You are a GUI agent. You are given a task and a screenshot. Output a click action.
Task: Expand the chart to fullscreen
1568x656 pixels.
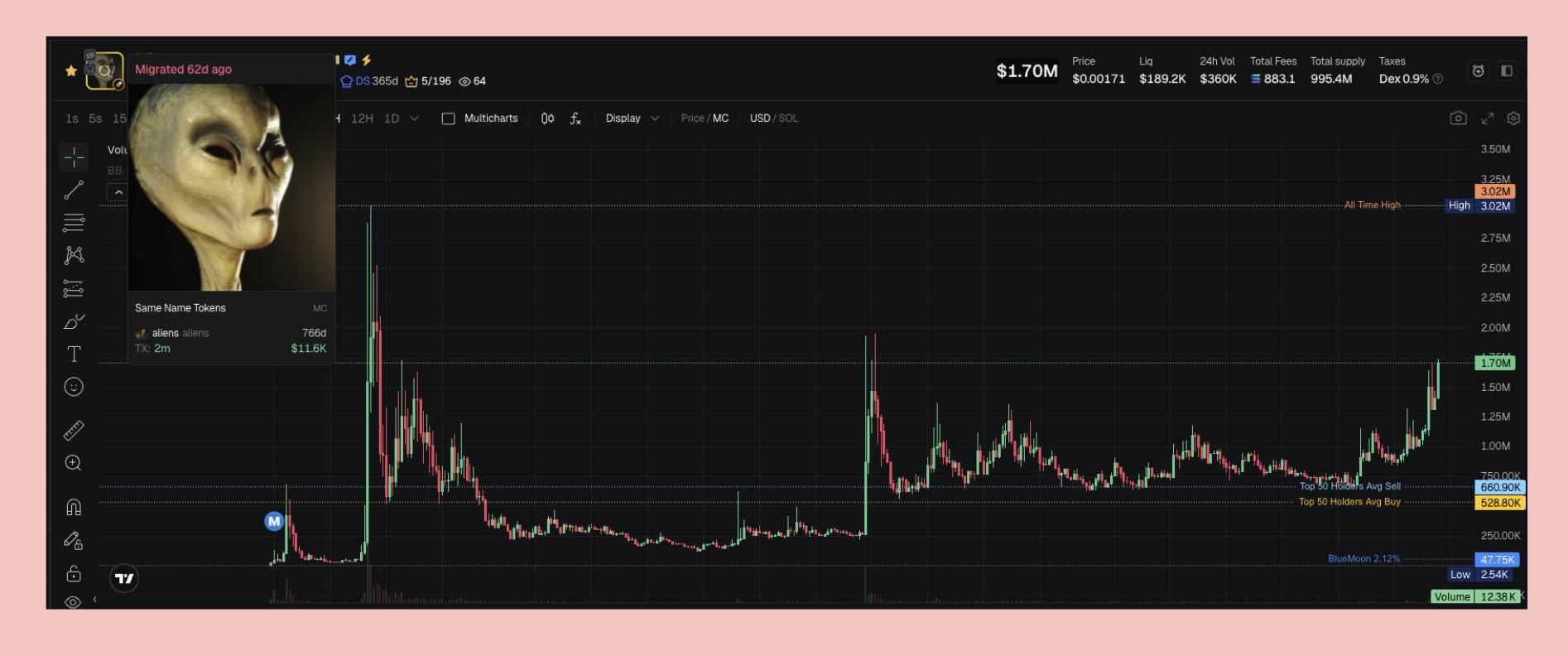point(1488,118)
